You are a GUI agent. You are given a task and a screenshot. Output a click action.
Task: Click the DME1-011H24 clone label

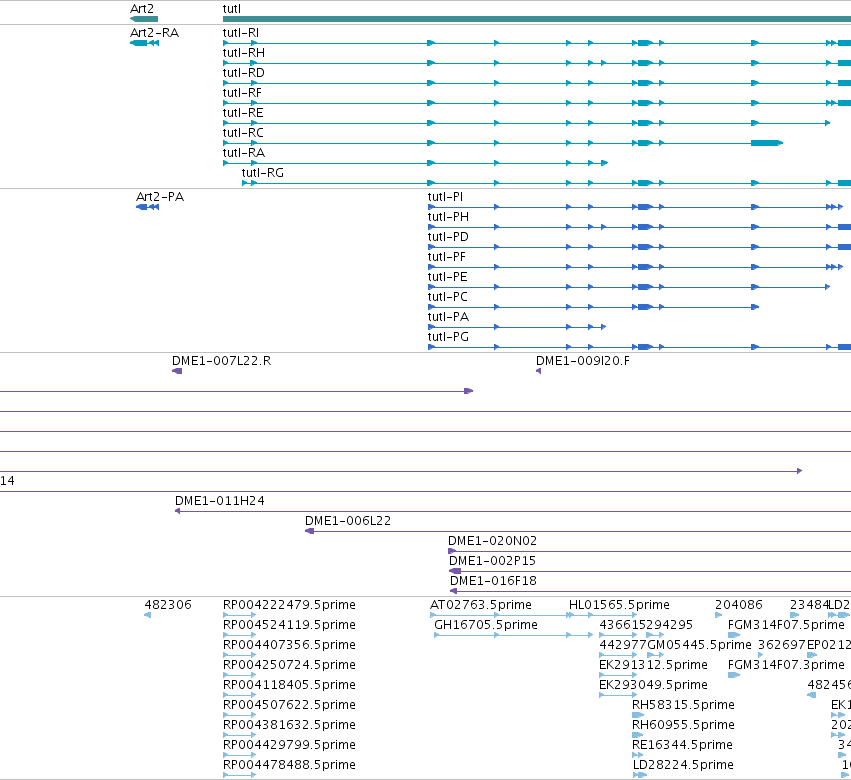(220, 500)
